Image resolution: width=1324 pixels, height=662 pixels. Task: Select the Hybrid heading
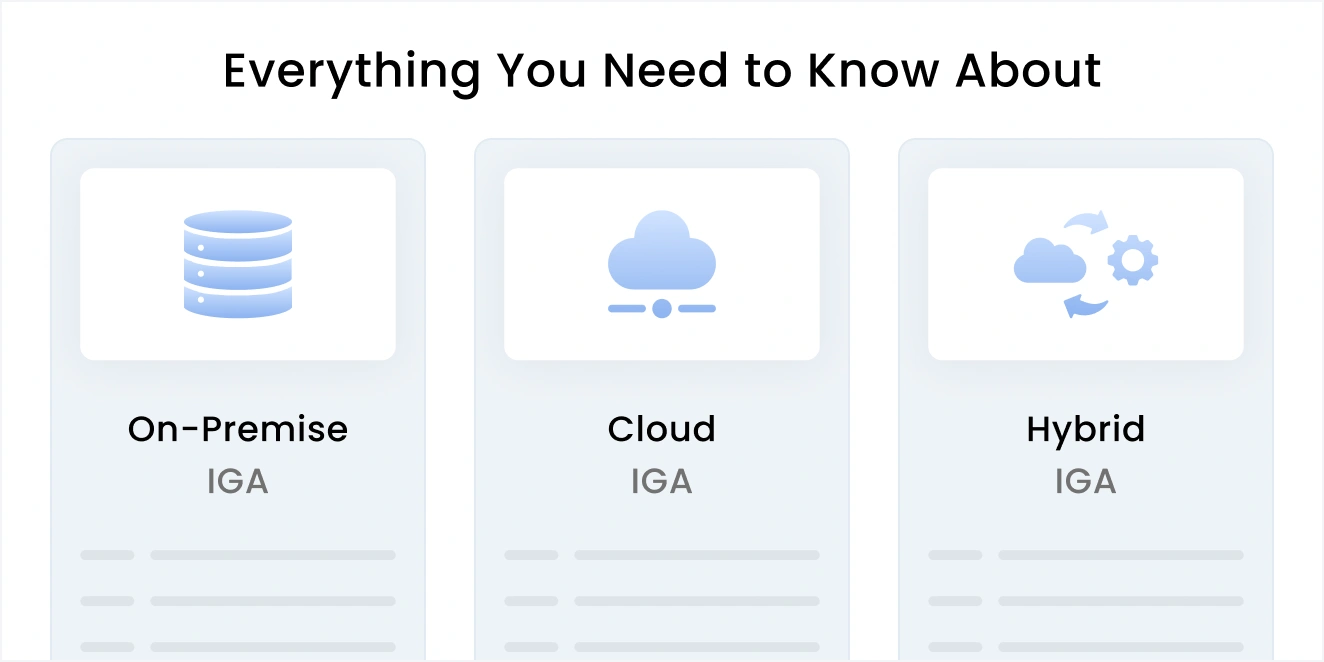click(x=1086, y=430)
